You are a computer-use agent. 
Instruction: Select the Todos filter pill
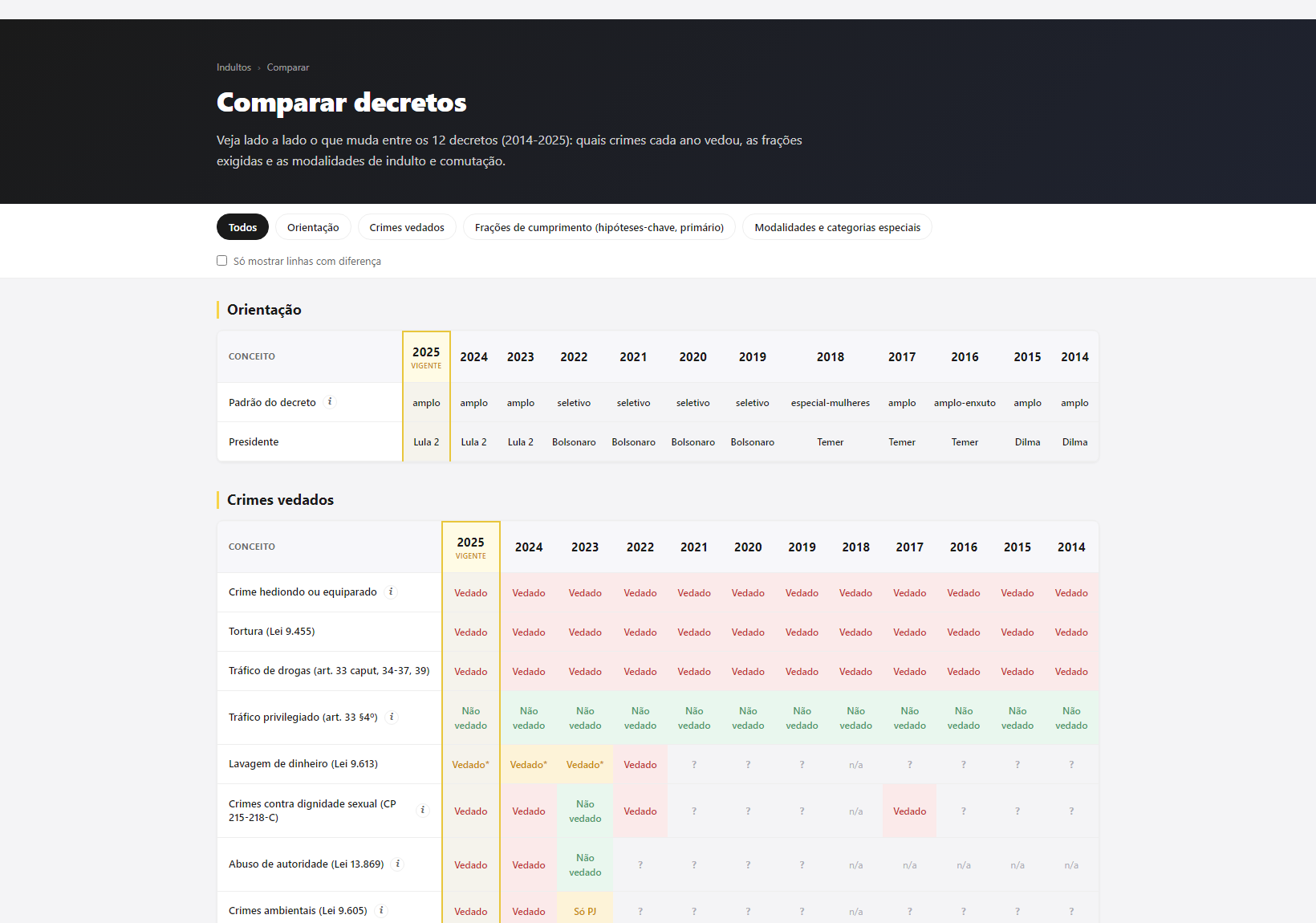(242, 227)
